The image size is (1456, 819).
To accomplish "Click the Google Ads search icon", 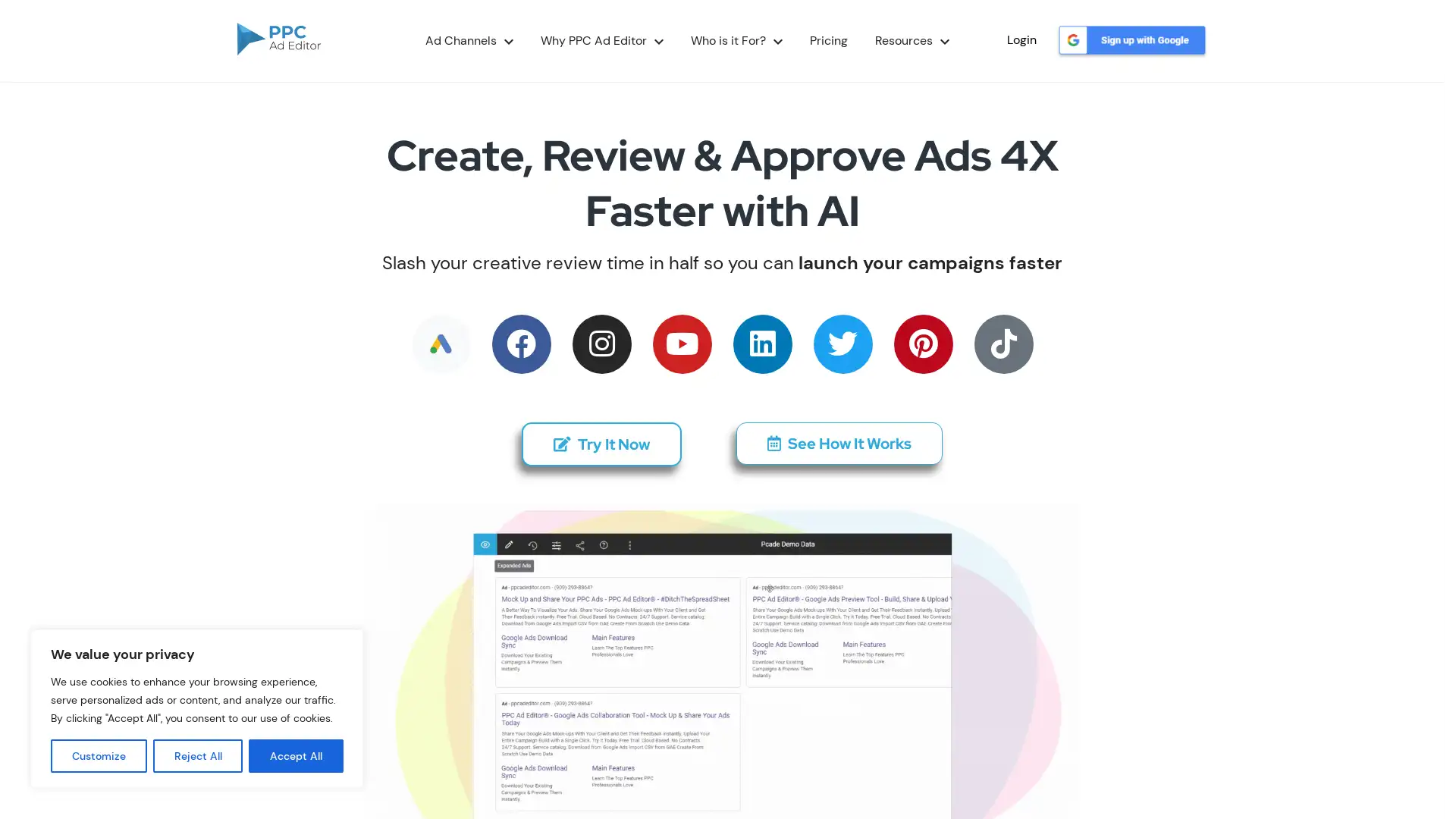I will pos(440,343).
